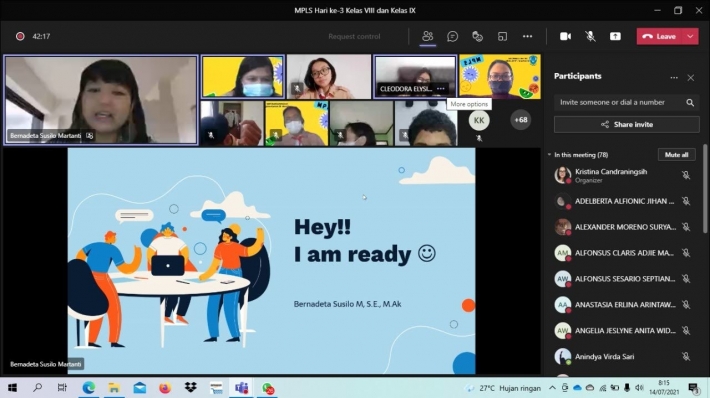
Task: Click the Windows Start button
Action: pyautogui.click(x=12, y=388)
